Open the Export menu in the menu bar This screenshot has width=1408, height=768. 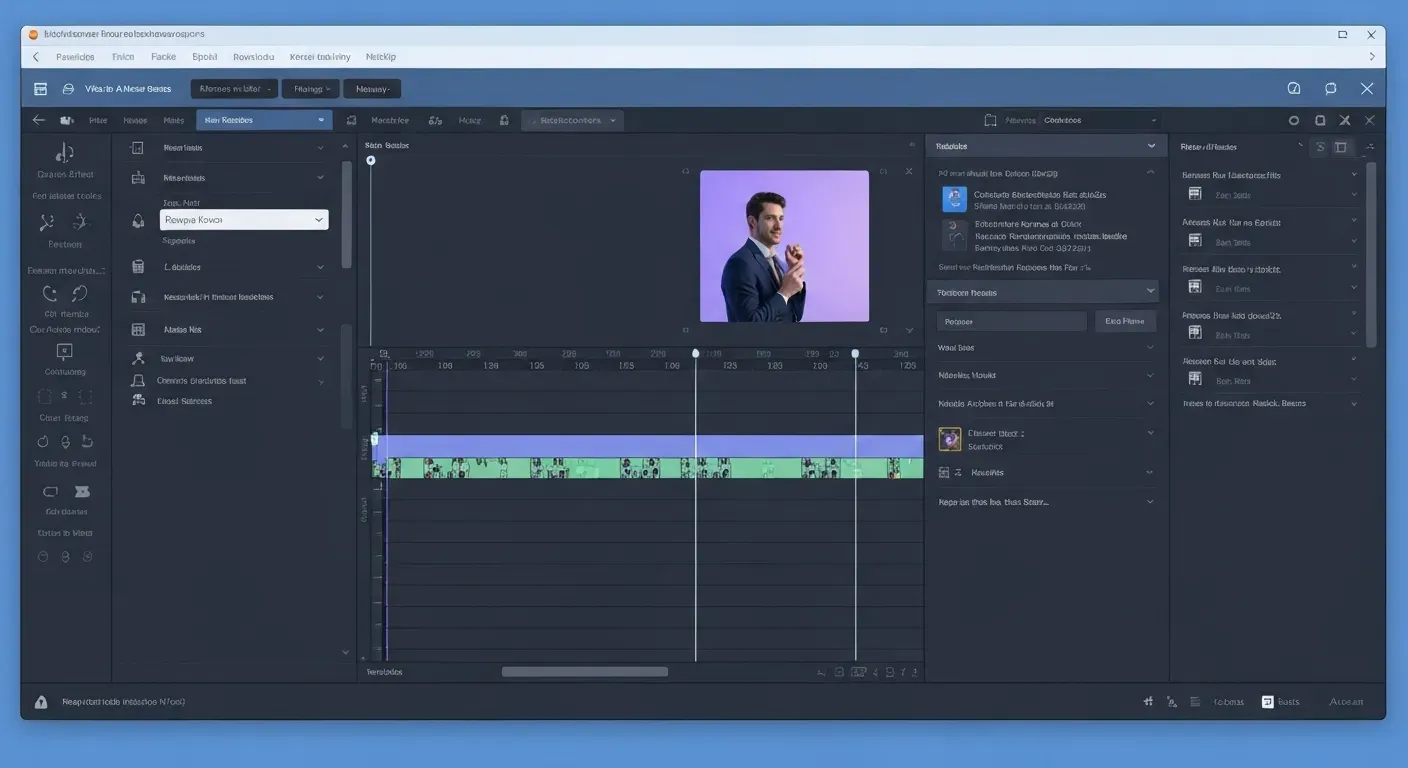tap(204, 57)
